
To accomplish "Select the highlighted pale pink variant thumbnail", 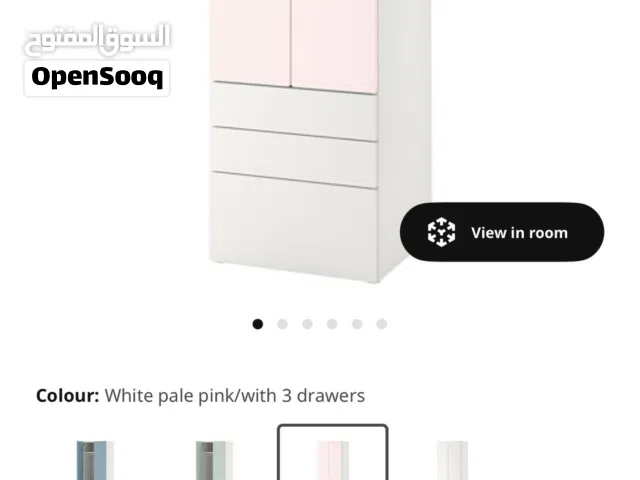I will pyautogui.click(x=333, y=452).
